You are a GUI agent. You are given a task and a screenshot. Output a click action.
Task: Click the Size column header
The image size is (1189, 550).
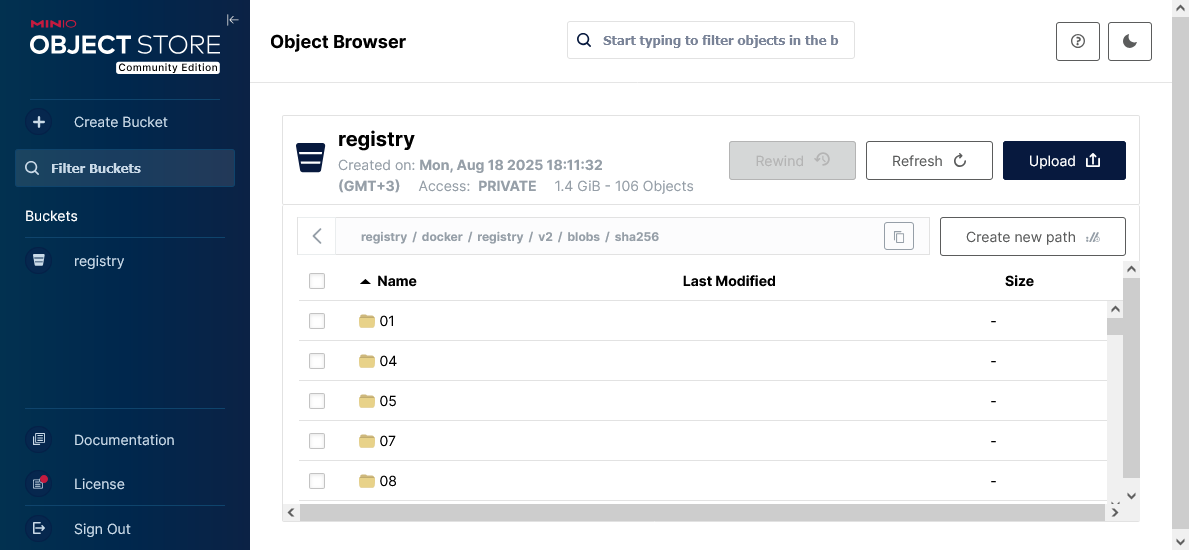pos(1018,281)
